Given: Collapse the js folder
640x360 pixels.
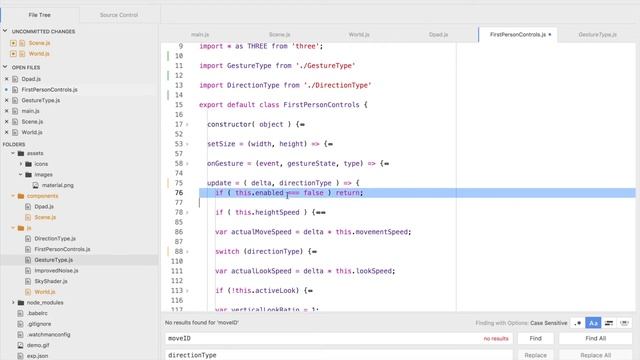Looking at the screenshot, I should coord(13,228).
